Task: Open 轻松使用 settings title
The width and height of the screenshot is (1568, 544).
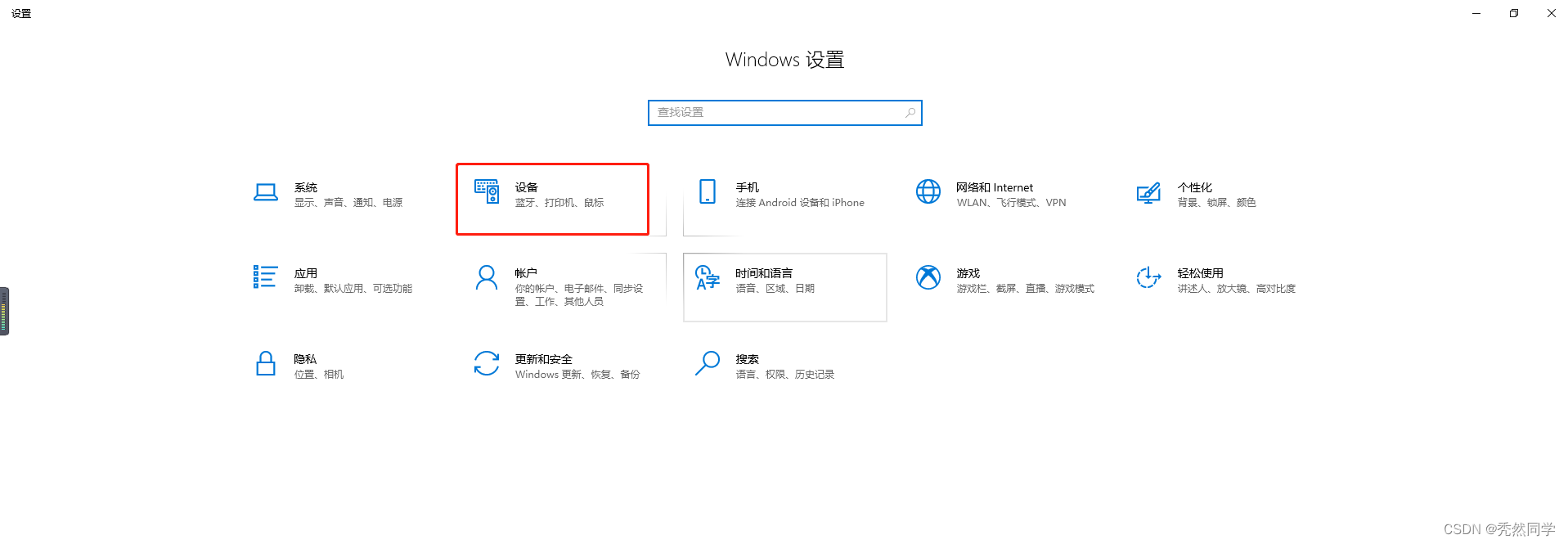Action: tap(1201, 273)
